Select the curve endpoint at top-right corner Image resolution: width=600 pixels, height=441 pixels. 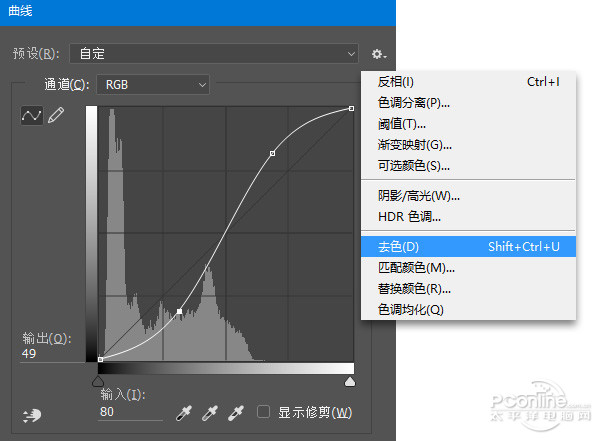click(x=351, y=109)
